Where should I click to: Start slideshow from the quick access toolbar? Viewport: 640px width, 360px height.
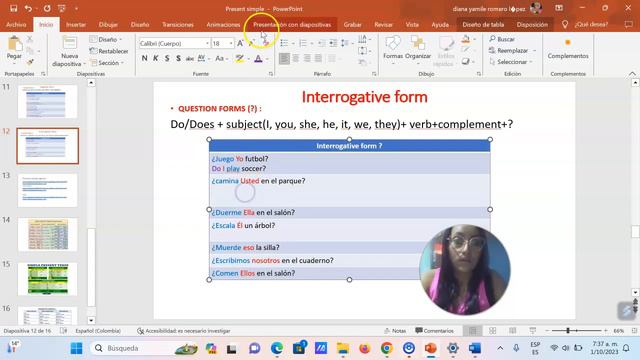click(x=62, y=8)
